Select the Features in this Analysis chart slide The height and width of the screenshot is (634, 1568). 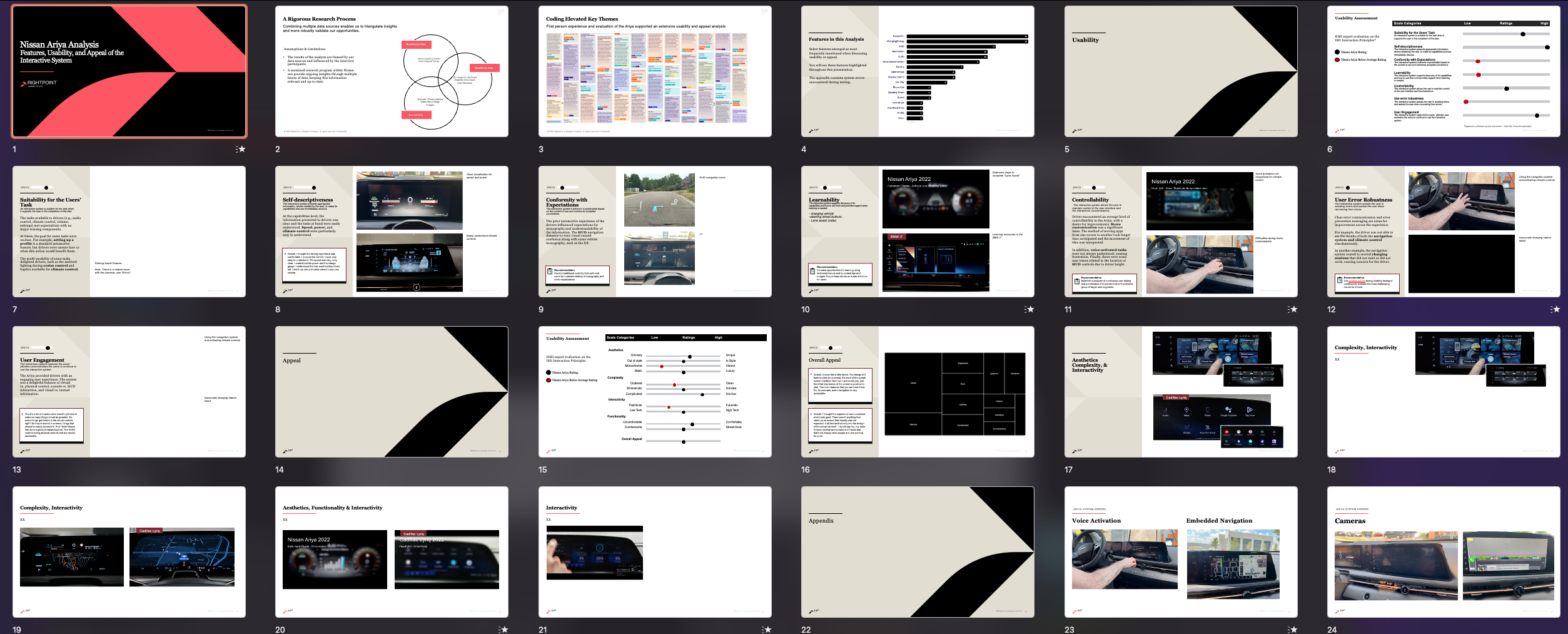918,71
